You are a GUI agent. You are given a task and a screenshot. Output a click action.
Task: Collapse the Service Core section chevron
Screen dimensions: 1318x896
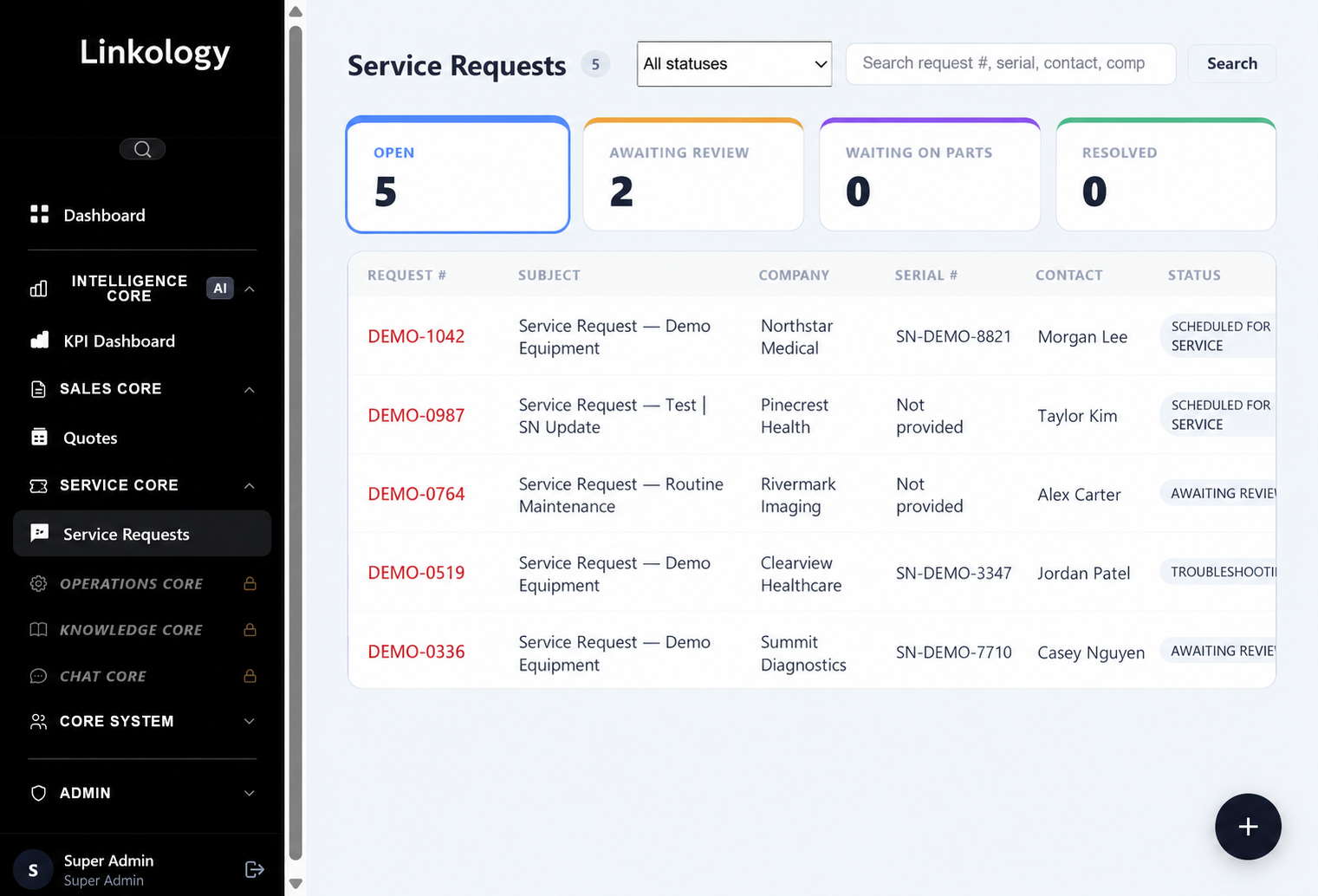(250, 485)
